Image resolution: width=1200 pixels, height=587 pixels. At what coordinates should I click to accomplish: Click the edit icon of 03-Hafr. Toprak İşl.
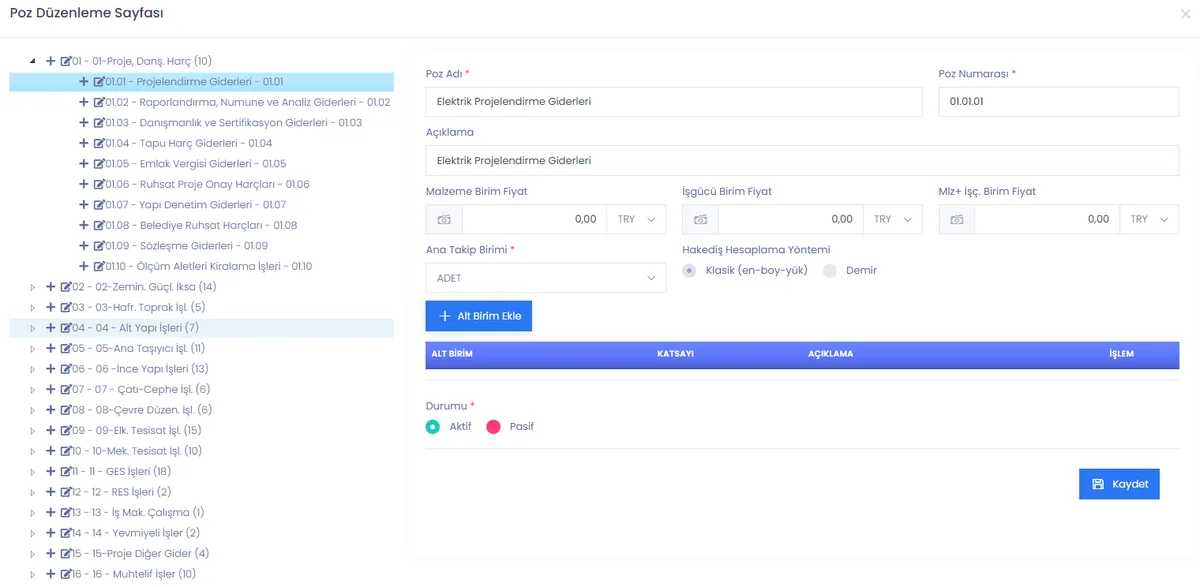point(65,307)
